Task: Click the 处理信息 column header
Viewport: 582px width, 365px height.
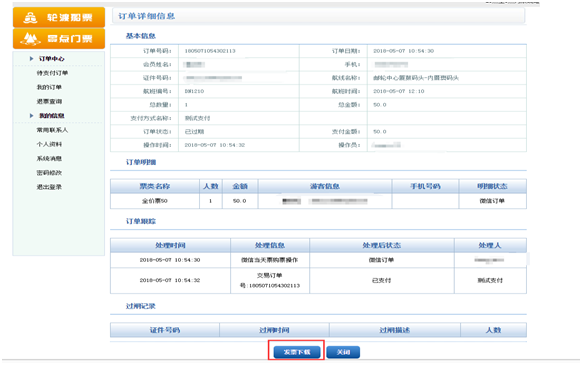Action: point(270,245)
